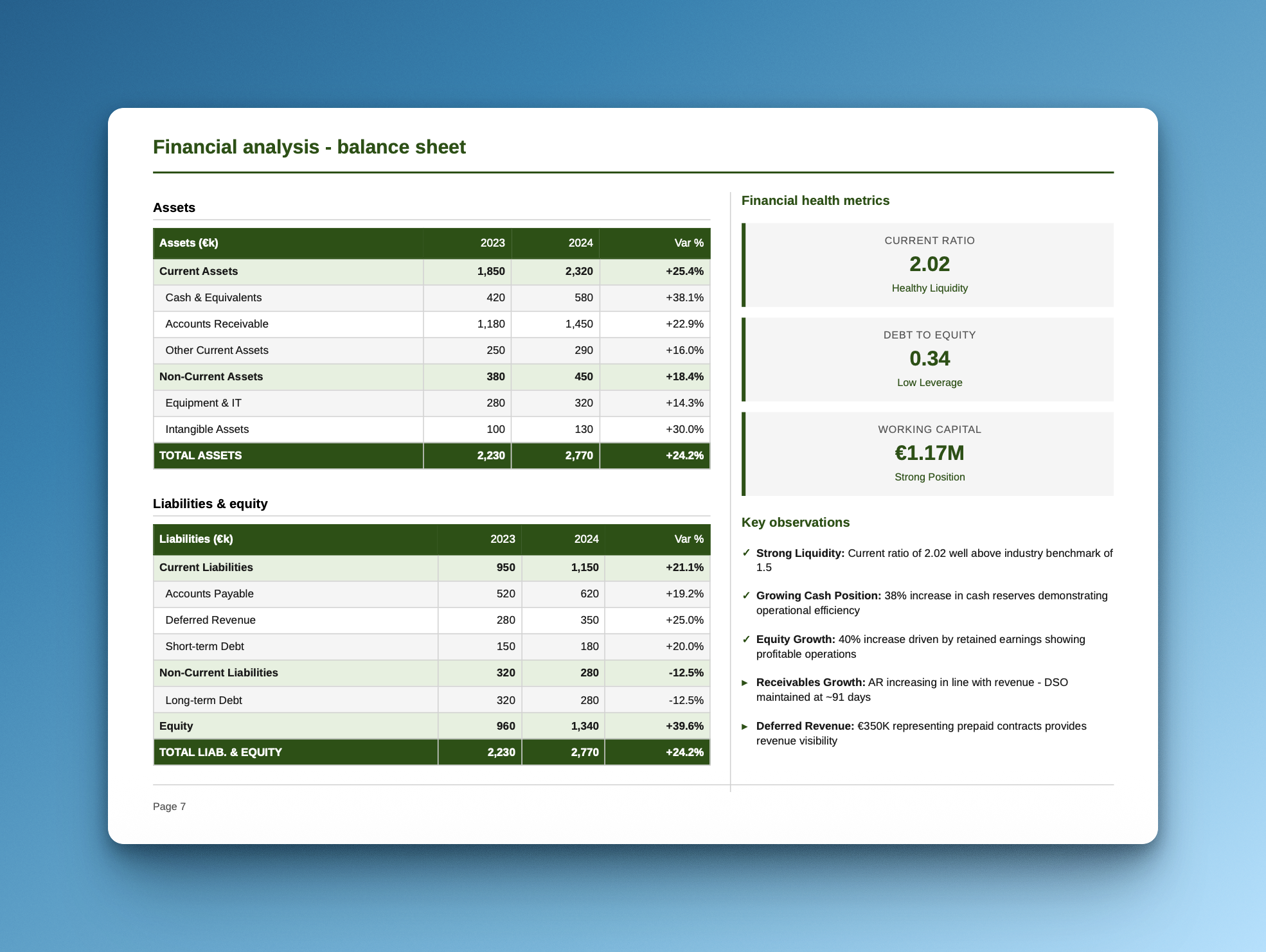Click the arrow bullet beside Receivables Growth
This screenshot has height=952, width=1266.
[x=745, y=683]
